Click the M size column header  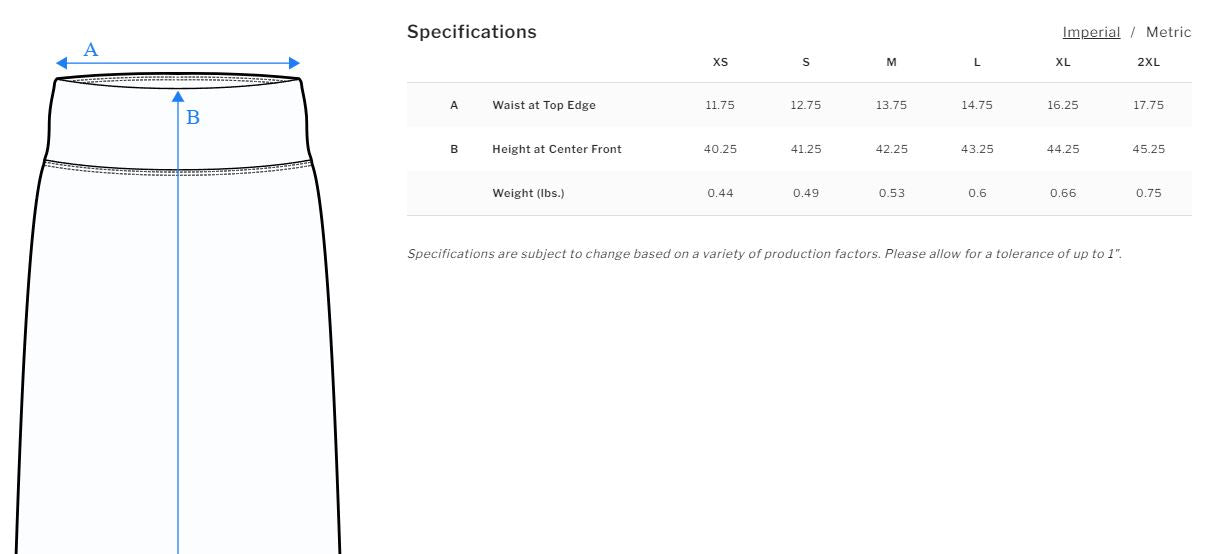pyautogui.click(x=891, y=62)
